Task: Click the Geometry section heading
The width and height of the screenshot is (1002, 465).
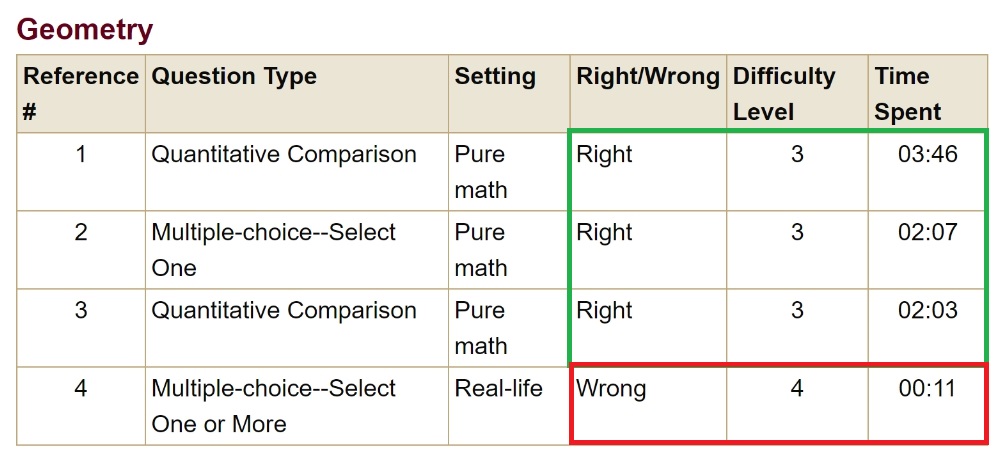Action: (85, 30)
